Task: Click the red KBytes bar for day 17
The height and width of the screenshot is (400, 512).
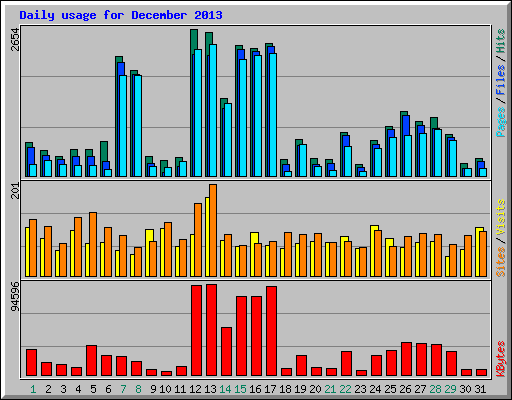Action: pos(271,331)
